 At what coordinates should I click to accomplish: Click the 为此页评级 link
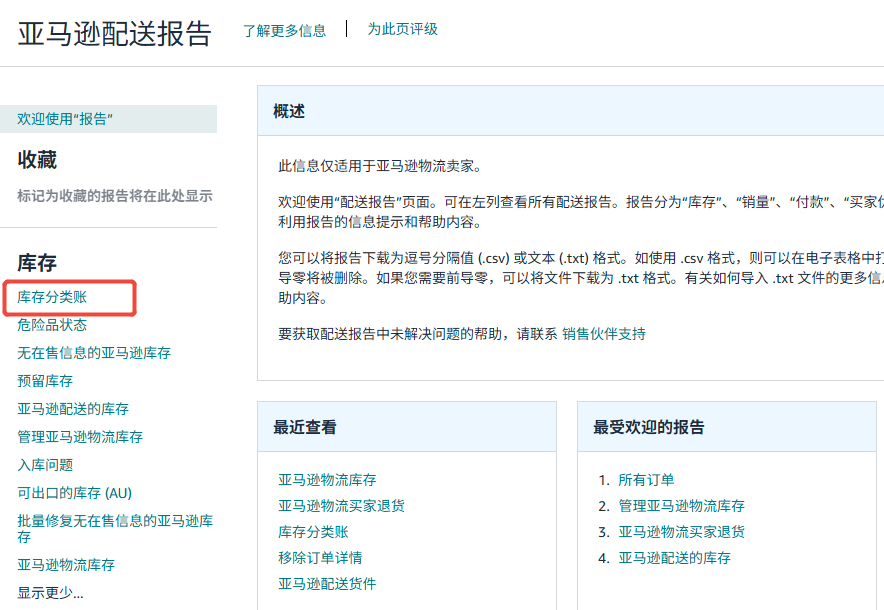(x=403, y=29)
